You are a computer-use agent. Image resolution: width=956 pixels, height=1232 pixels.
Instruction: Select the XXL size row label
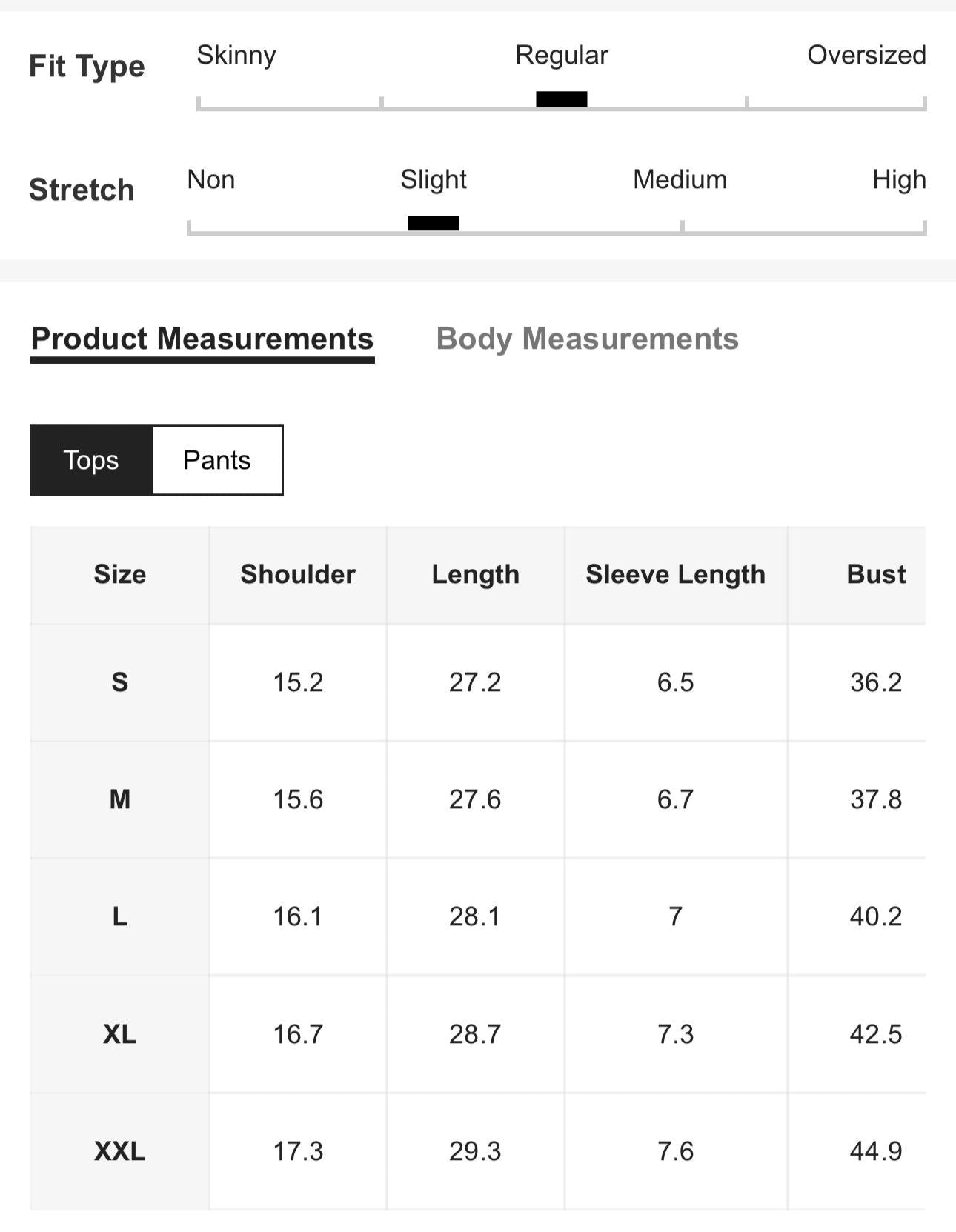click(120, 1151)
